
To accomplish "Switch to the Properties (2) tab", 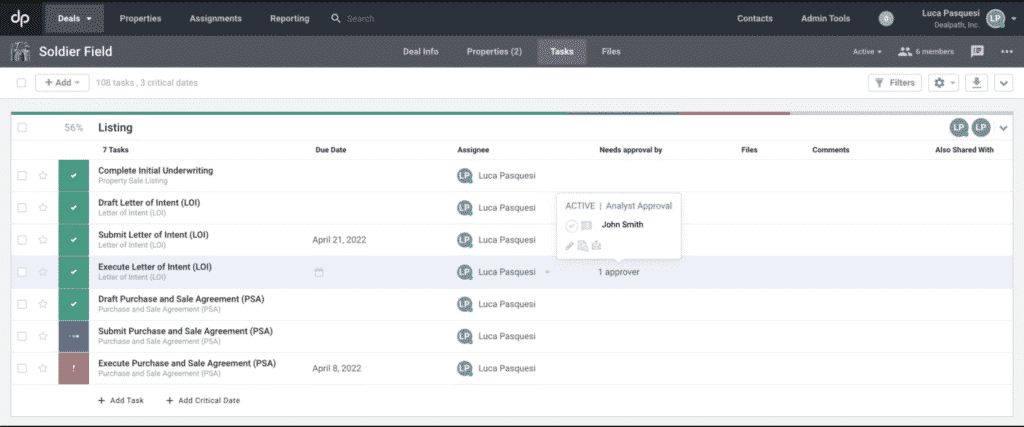I will (494, 52).
